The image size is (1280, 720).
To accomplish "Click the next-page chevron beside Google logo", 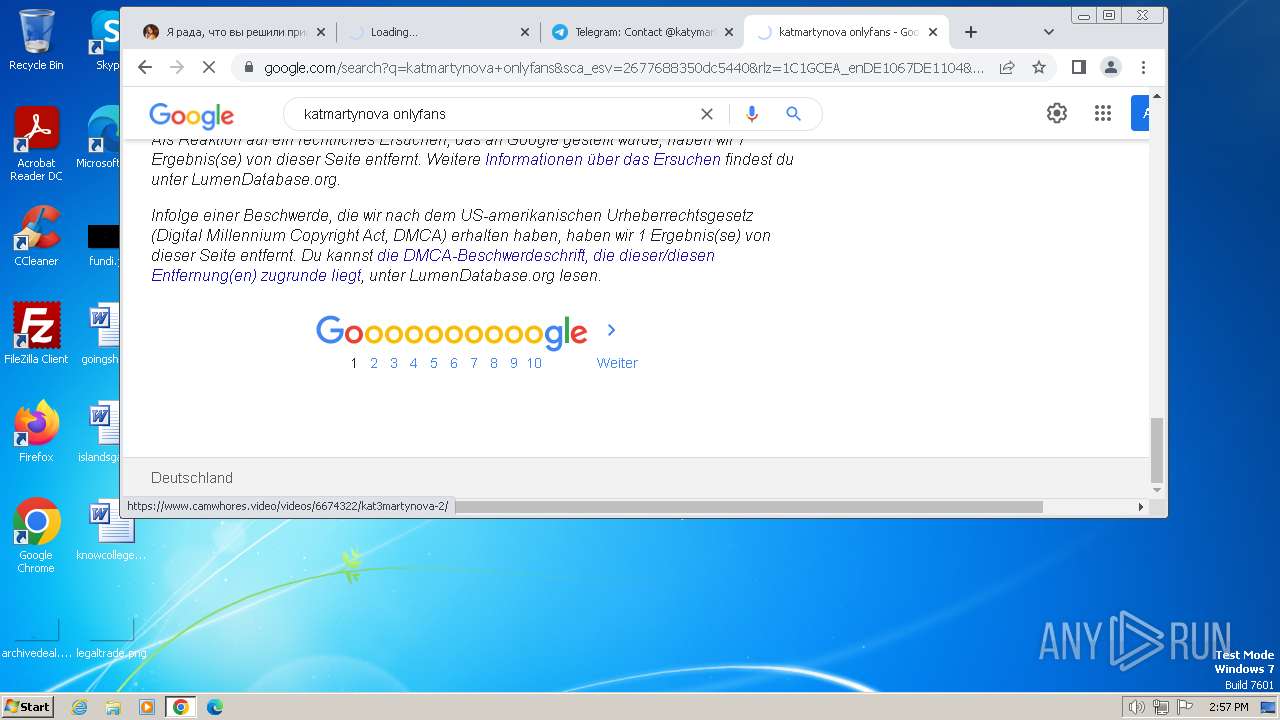I will coord(612,330).
